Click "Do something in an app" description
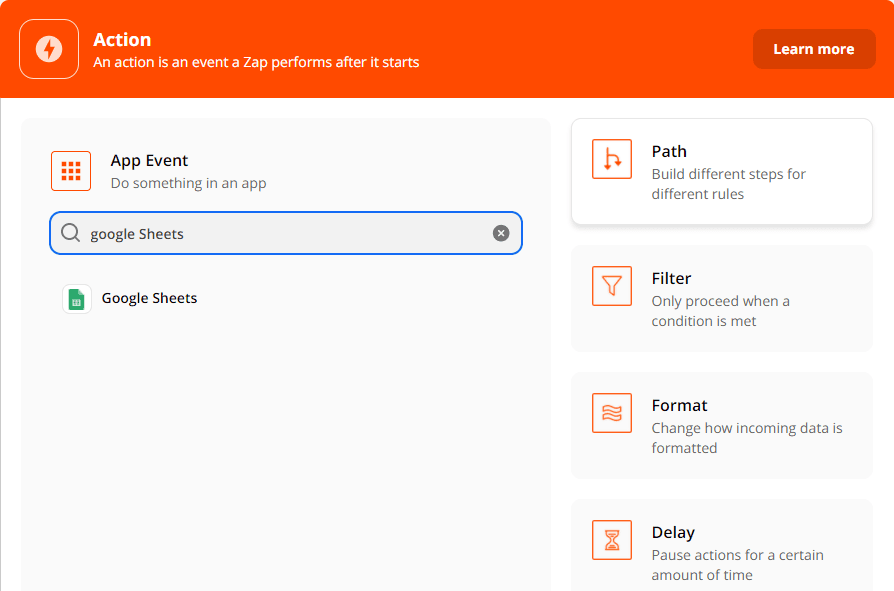 tap(188, 183)
